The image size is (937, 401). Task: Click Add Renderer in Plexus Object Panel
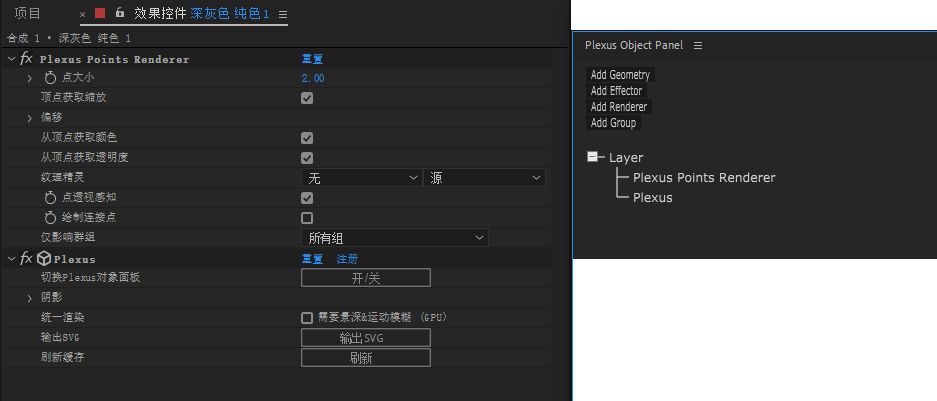click(x=619, y=106)
